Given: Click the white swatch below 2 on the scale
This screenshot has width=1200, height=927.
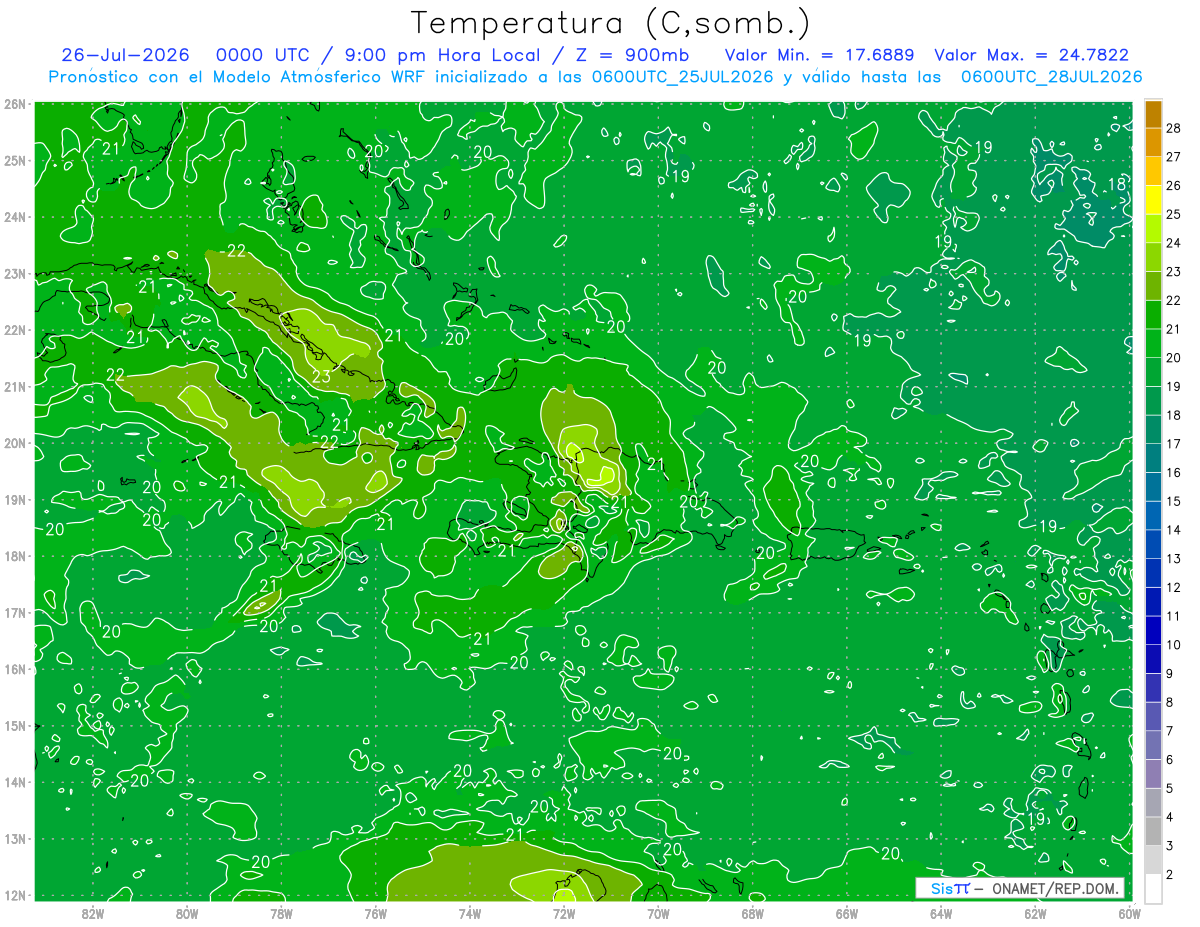Looking at the screenshot, I should point(1153,889).
